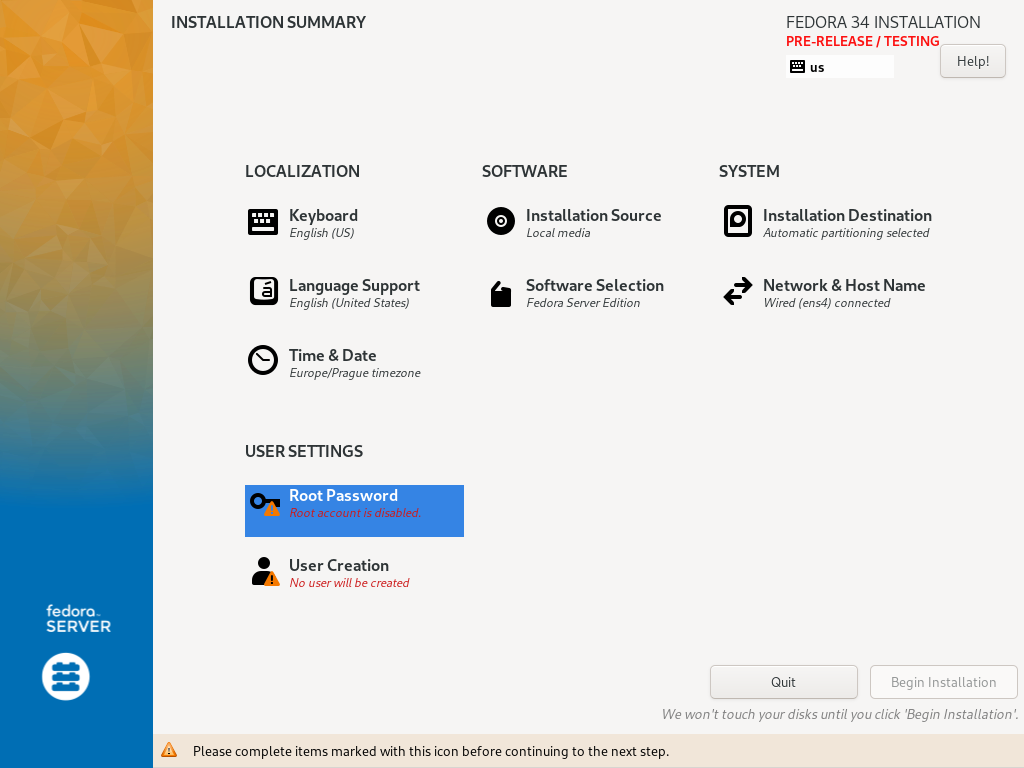Click the 'us' keyboard layout switcher
Viewport: 1024px width, 768px height.
click(840, 67)
